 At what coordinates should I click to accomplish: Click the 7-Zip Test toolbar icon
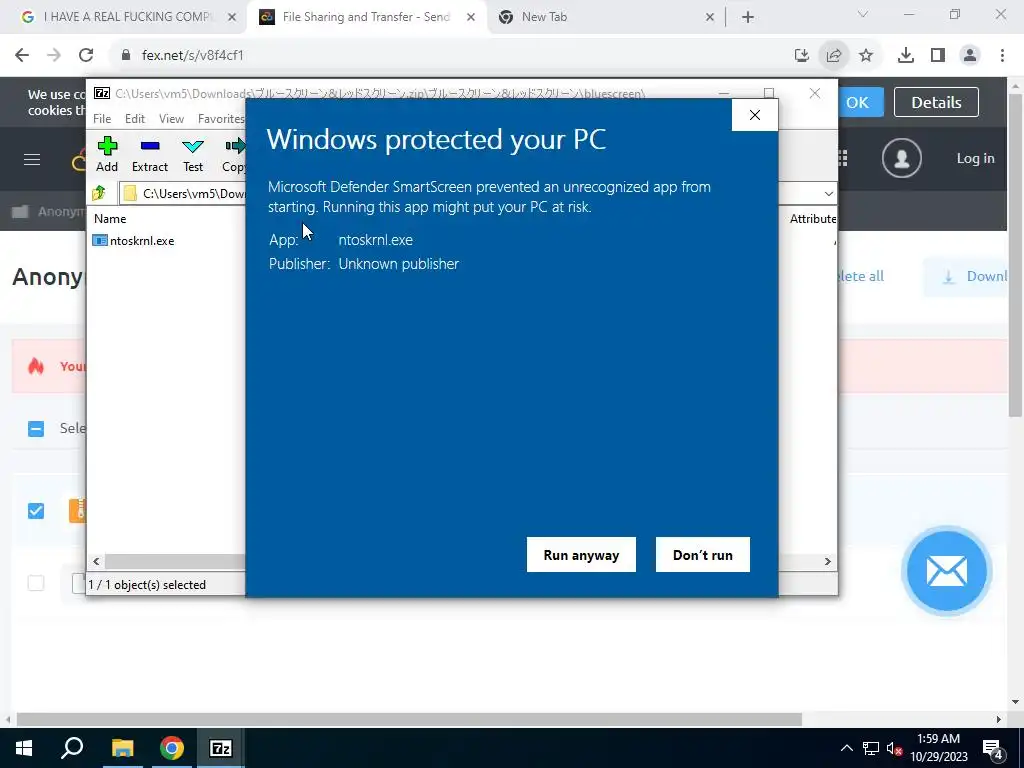click(x=193, y=155)
